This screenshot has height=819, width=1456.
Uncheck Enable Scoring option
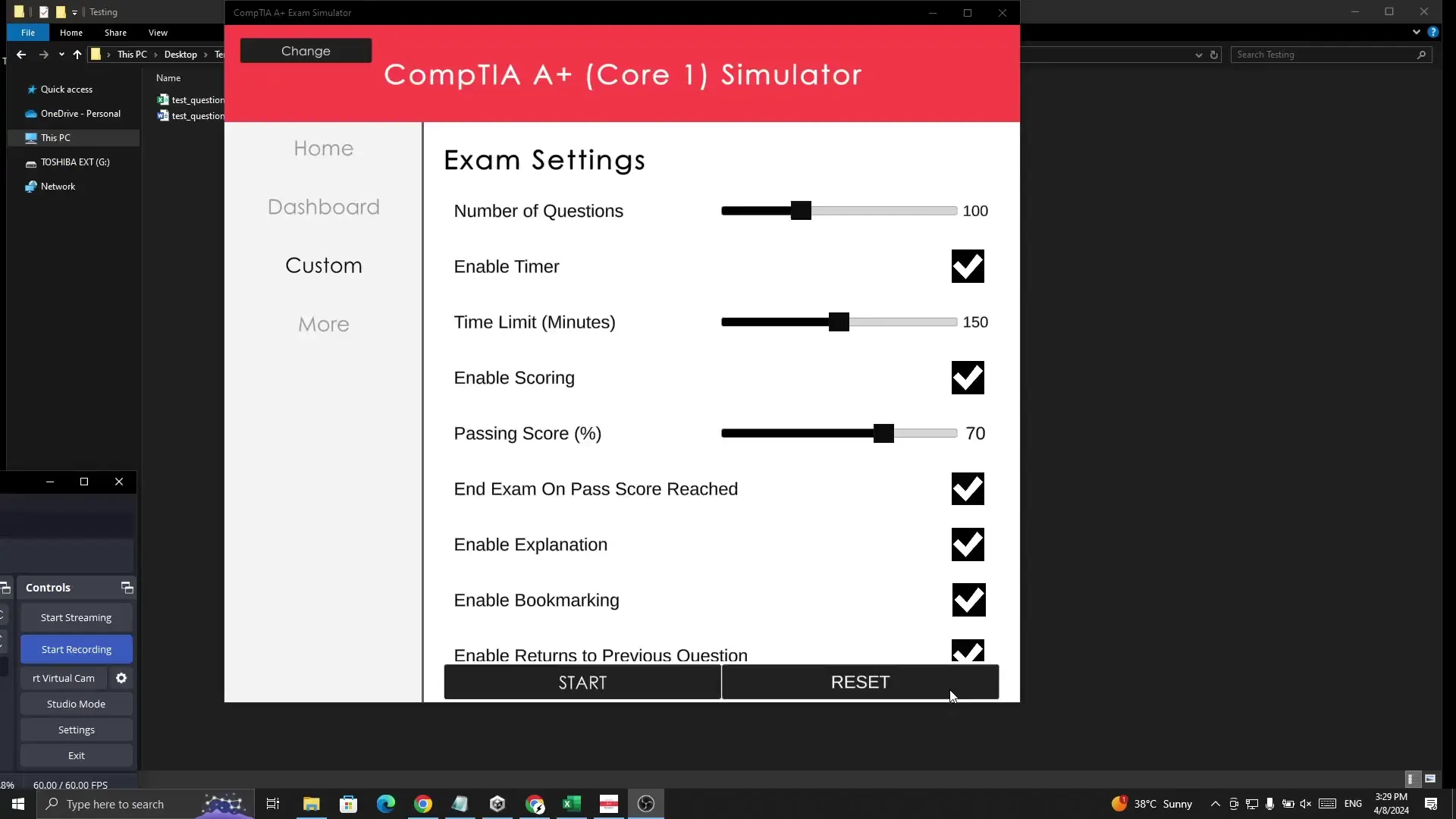click(x=968, y=378)
